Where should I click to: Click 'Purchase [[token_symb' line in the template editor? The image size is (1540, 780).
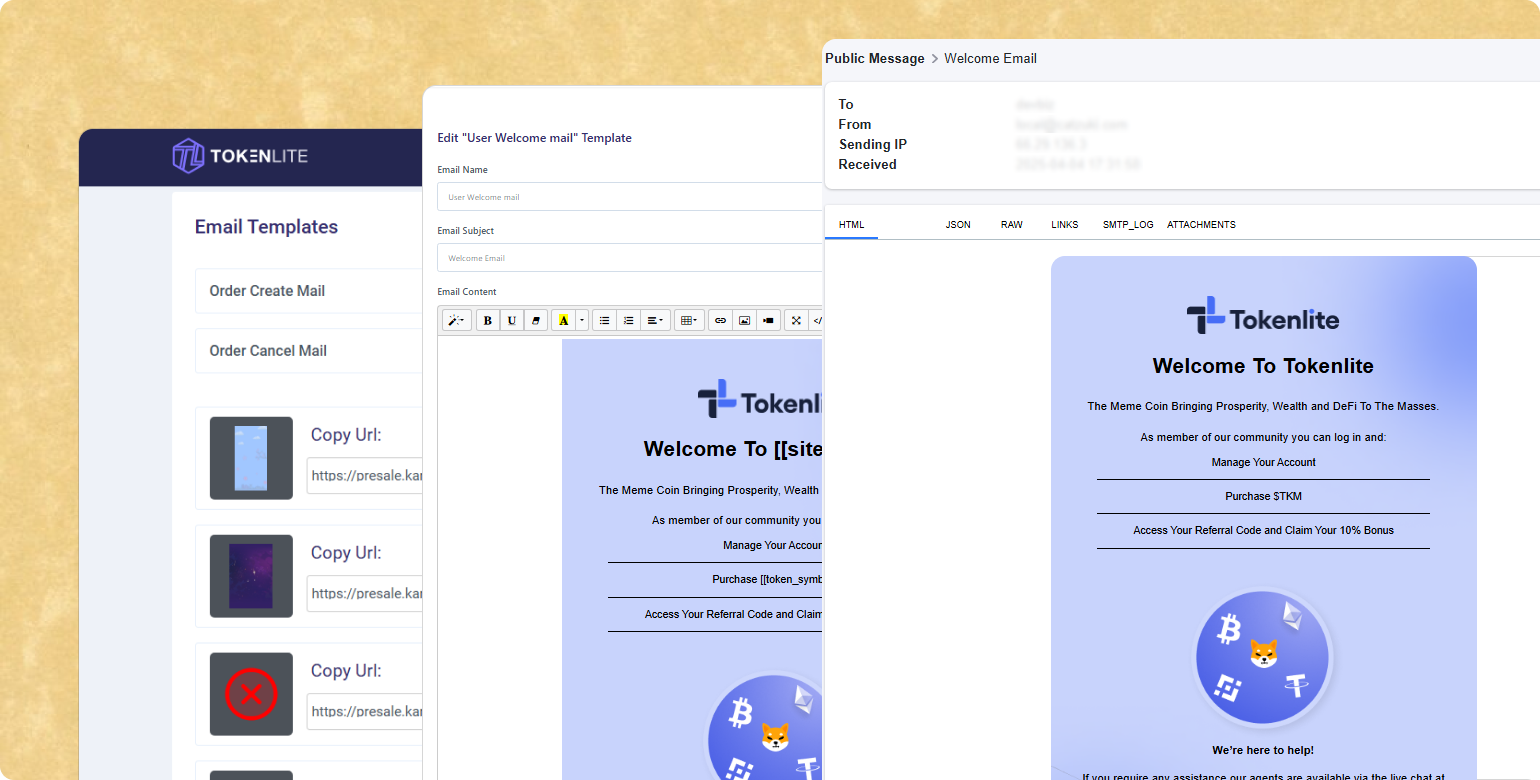[767, 579]
